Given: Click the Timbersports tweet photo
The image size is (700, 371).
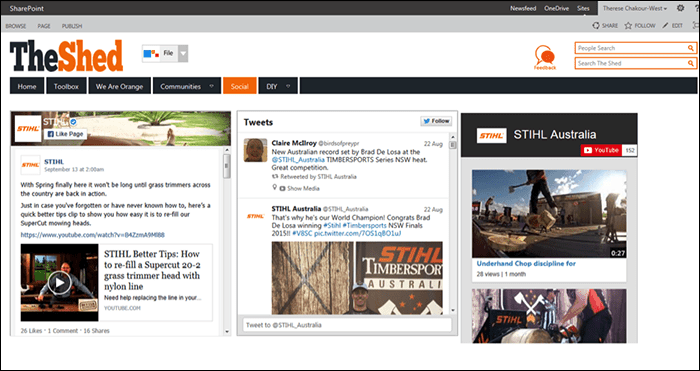Looking at the screenshot, I should pyautogui.click(x=357, y=278).
